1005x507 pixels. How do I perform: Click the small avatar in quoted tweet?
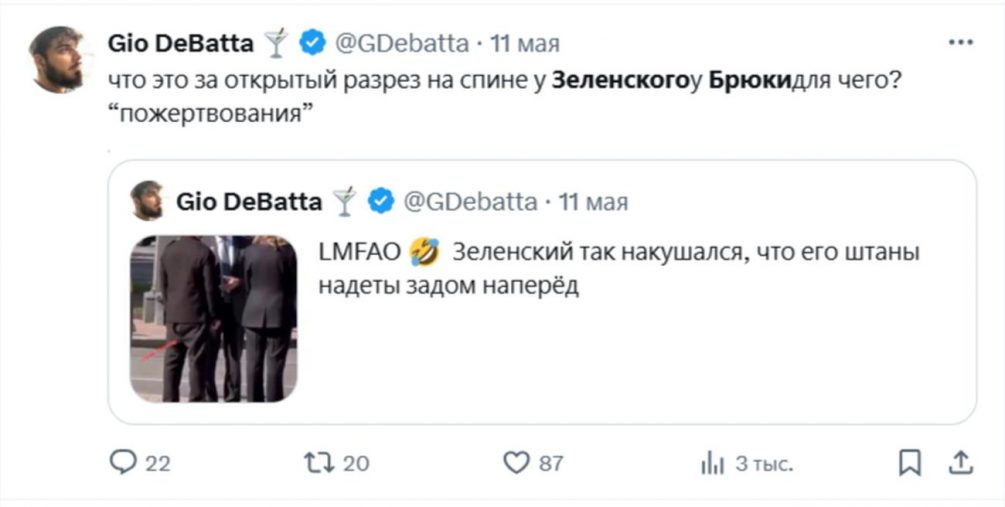[x=147, y=201]
